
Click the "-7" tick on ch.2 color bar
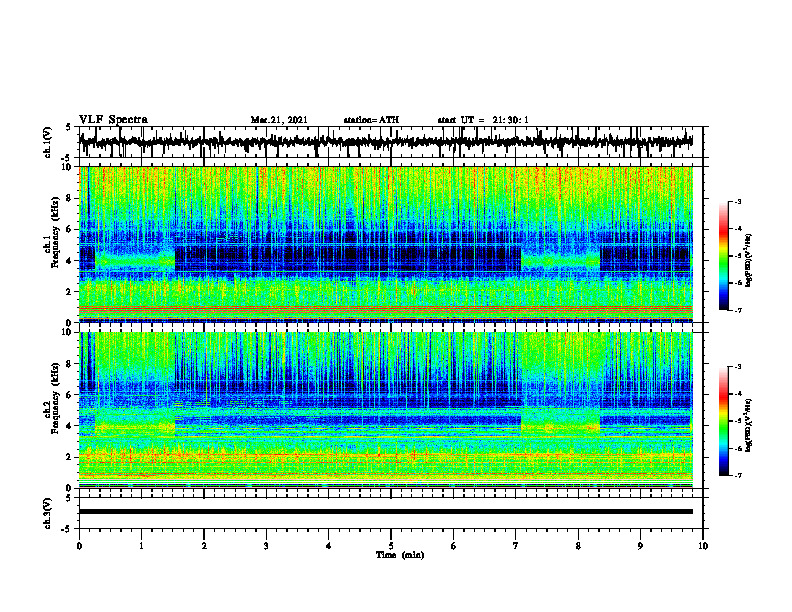coord(738,475)
